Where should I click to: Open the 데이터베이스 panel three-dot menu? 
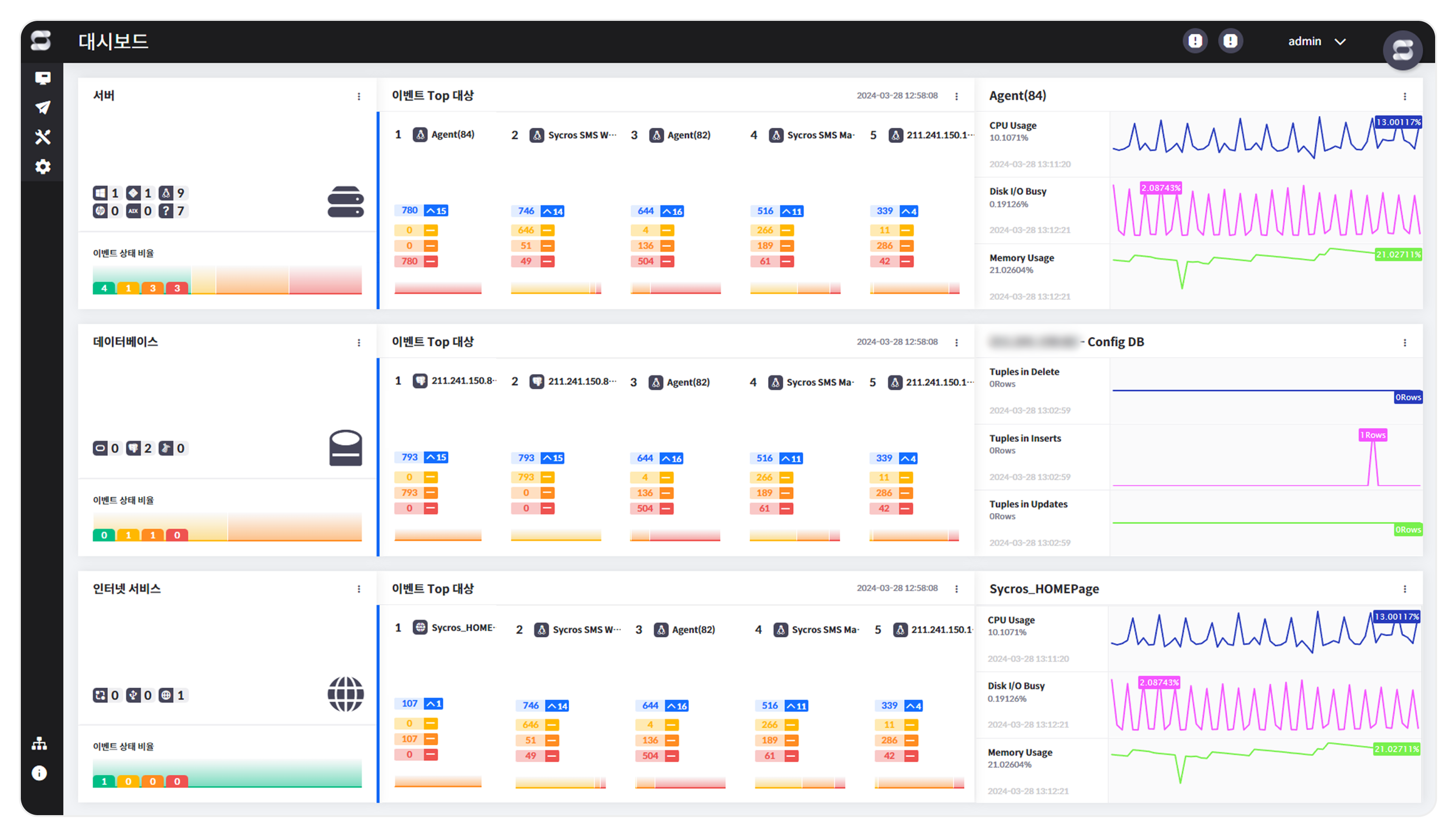(x=359, y=343)
